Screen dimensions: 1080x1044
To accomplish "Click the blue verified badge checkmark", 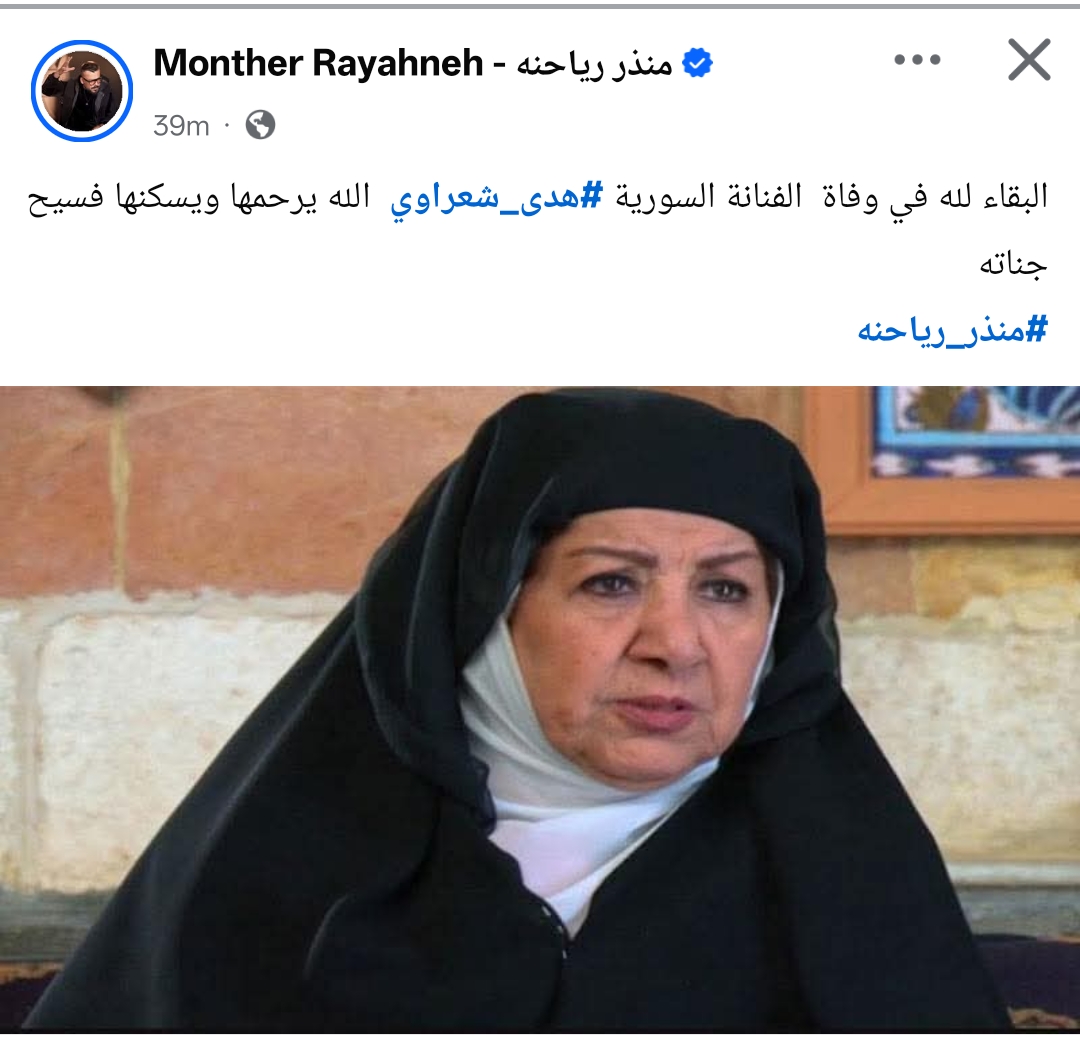I will (x=697, y=63).
